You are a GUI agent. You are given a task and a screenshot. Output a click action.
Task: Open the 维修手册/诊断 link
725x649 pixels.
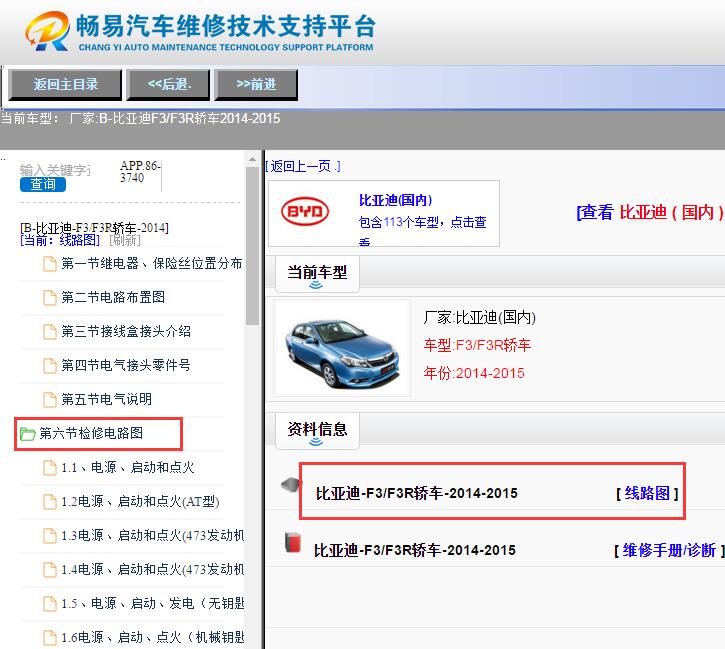pos(669,551)
